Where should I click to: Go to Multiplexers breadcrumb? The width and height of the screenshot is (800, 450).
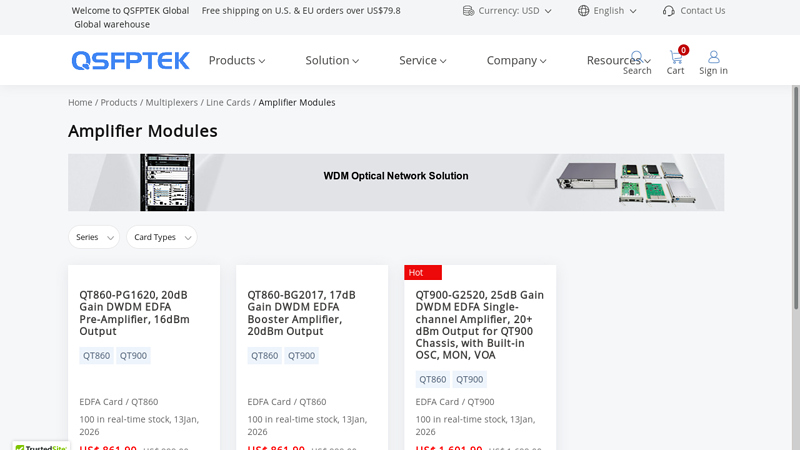[171, 102]
